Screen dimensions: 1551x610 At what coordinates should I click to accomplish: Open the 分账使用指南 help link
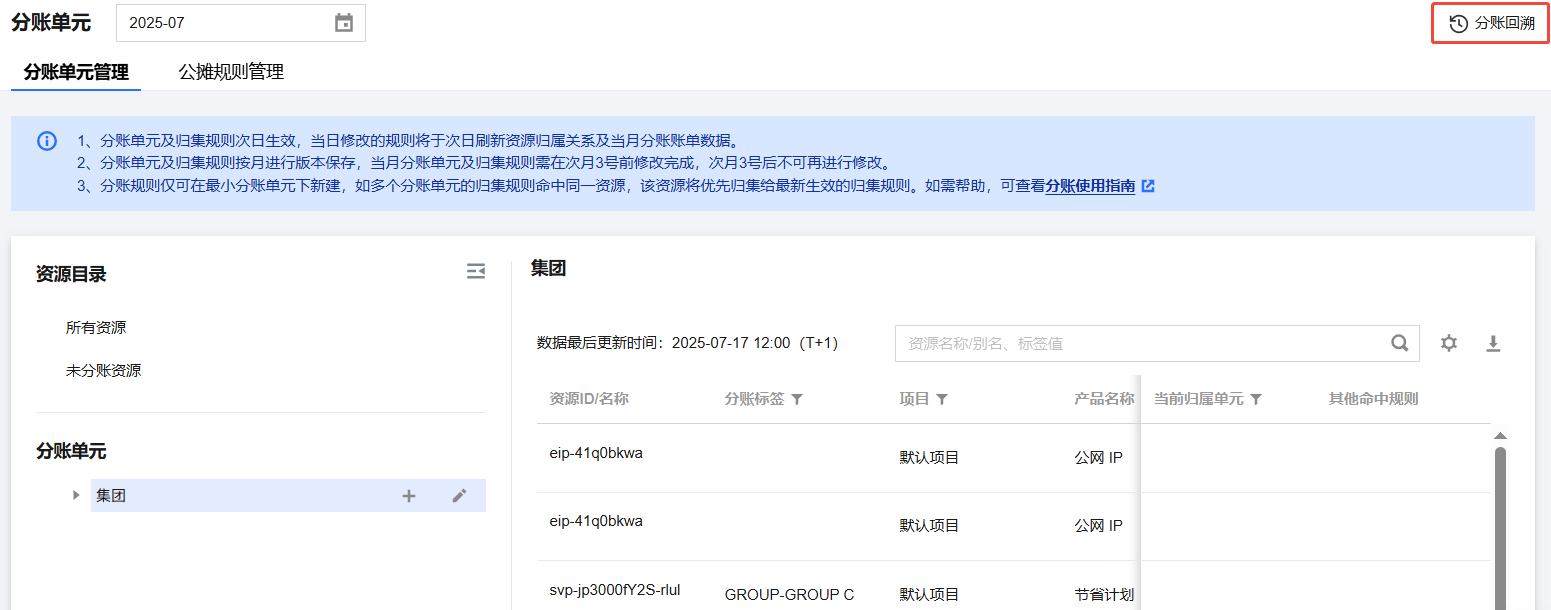[1090, 186]
